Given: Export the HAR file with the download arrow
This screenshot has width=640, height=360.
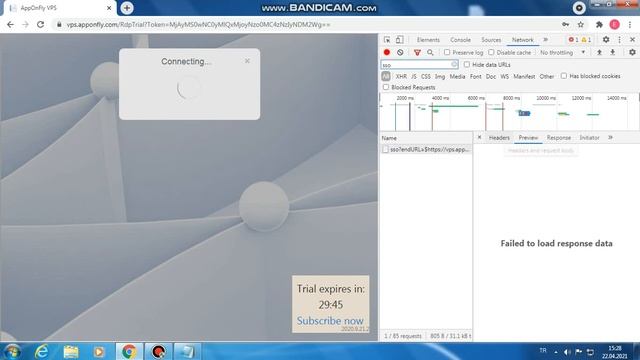Looking at the screenshot, I should pos(613,52).
